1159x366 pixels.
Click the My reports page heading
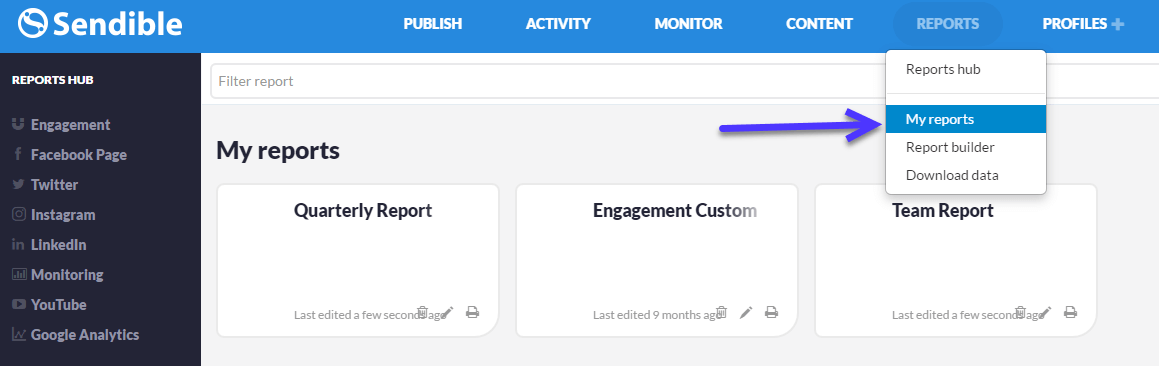click(278, 151)
